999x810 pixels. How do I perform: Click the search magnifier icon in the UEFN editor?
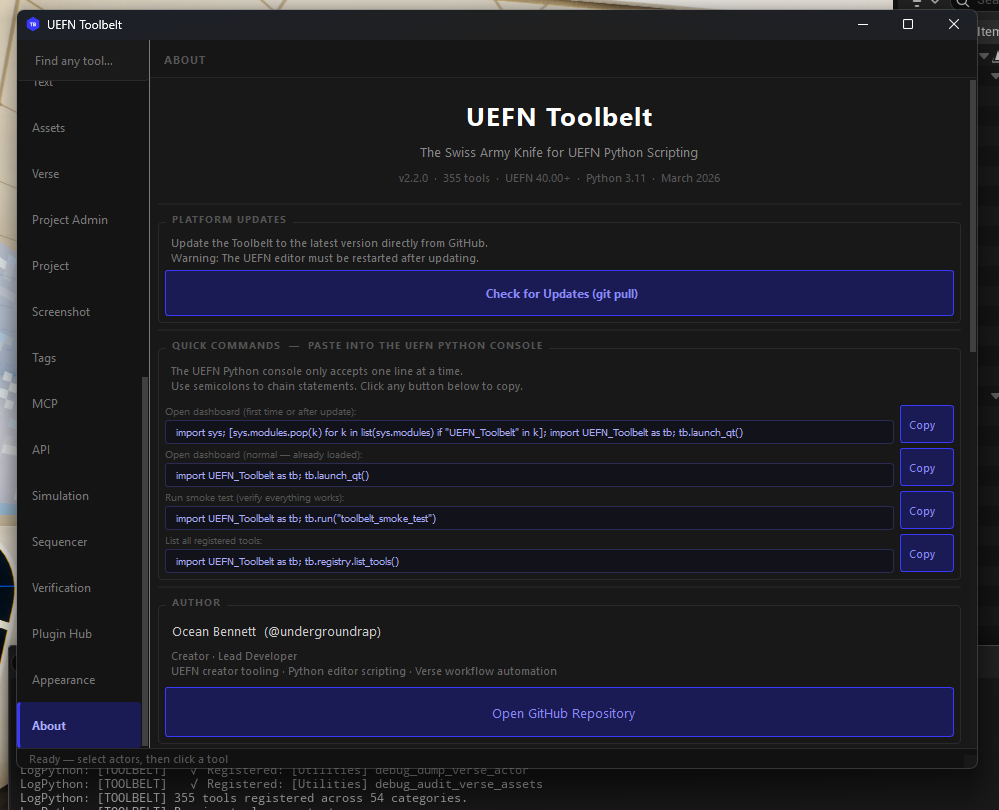click(963, 5)
